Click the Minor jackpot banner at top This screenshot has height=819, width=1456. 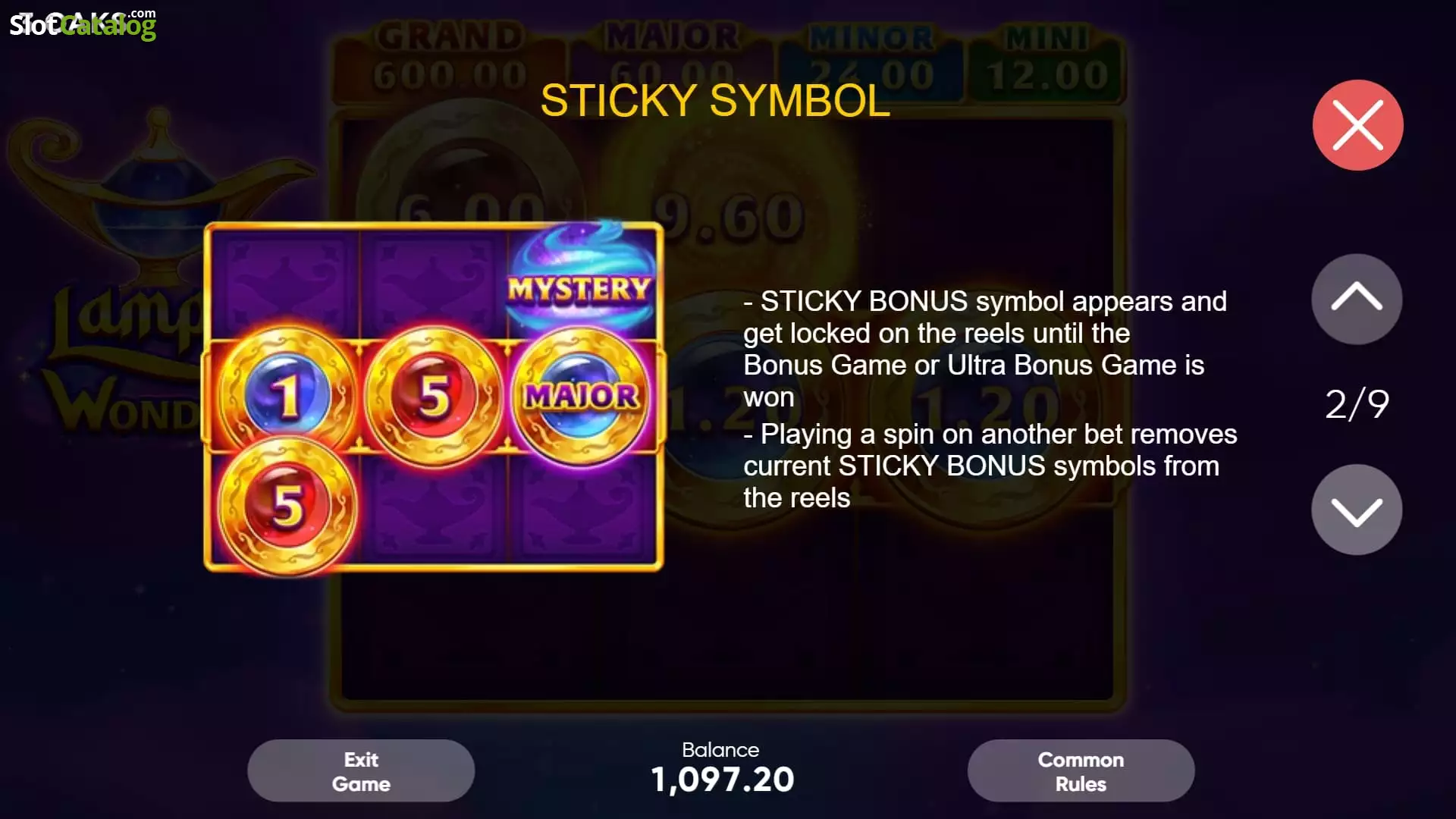pos(871,58)
